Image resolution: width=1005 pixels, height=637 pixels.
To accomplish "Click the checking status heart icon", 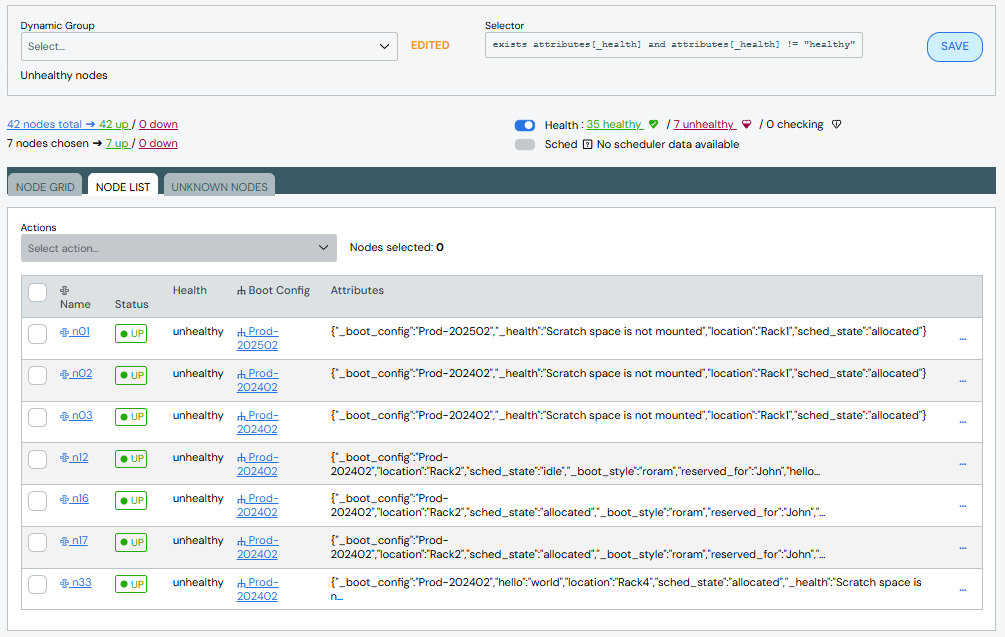I will [837, 125].
